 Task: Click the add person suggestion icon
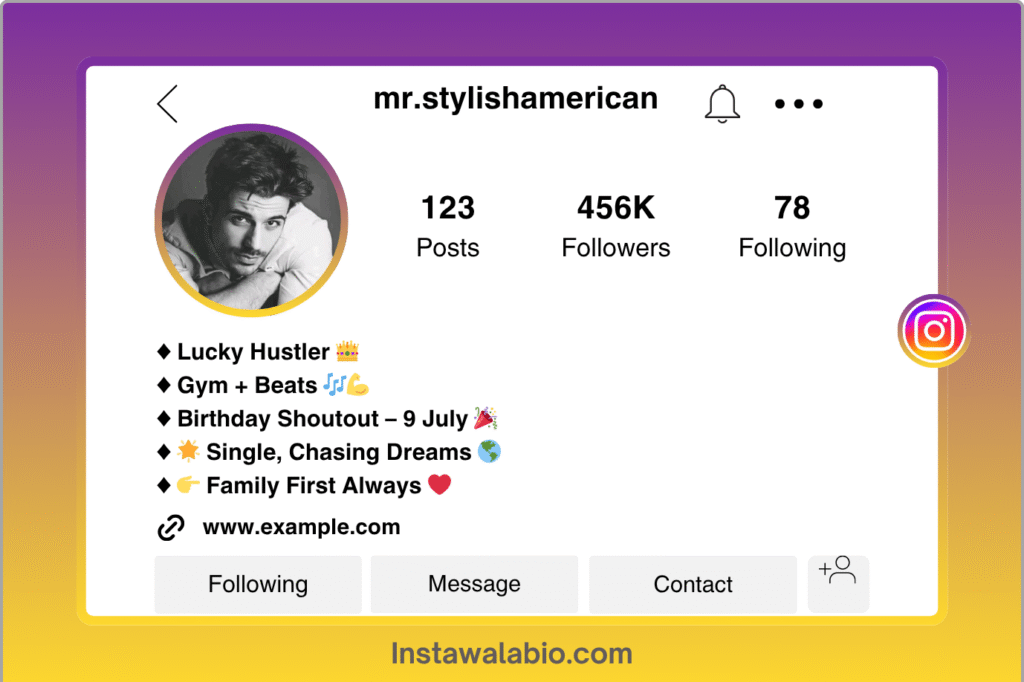click(838, 583)
